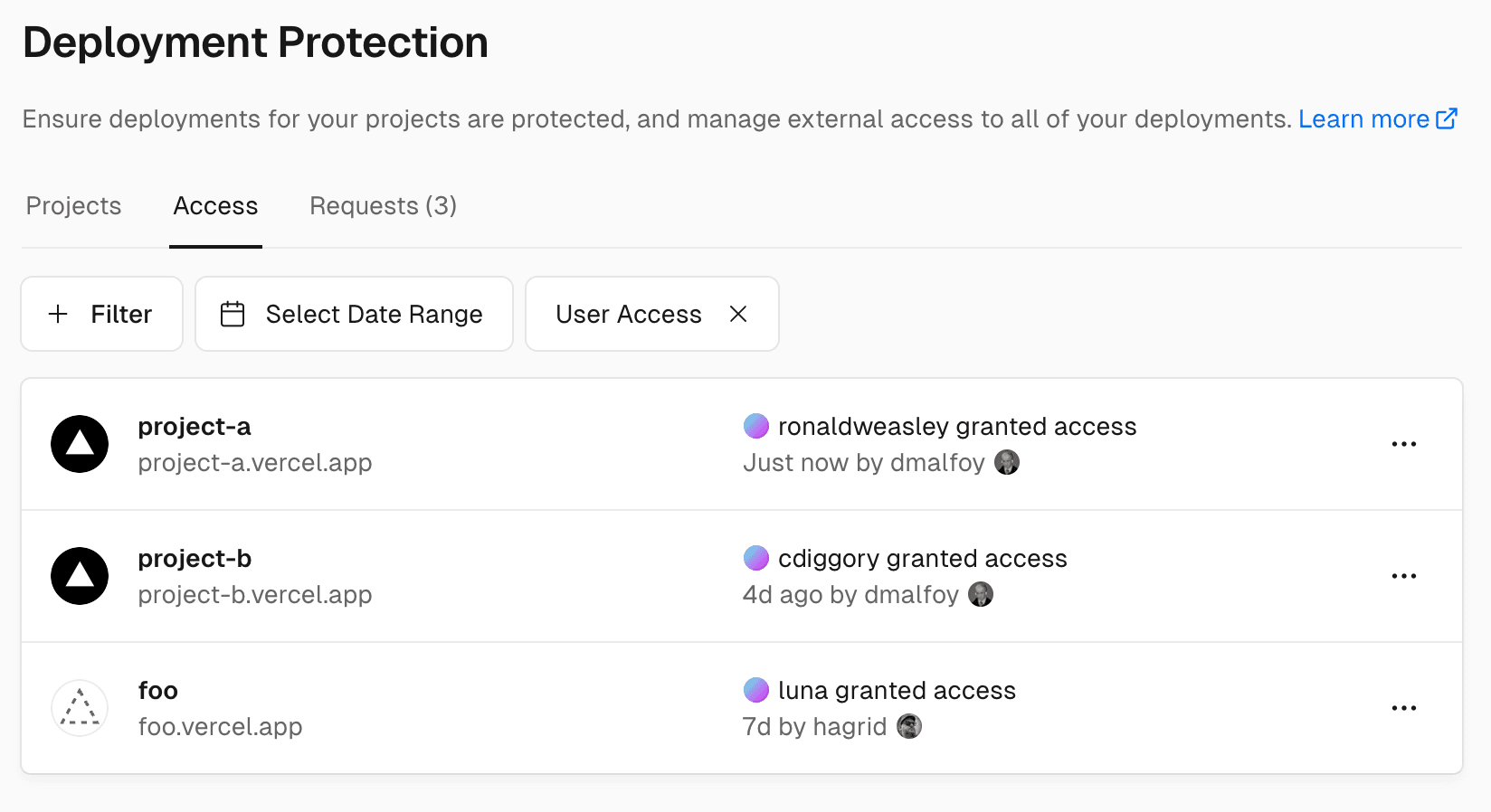
Task: Open the overflow menu for project-b
Action: (1403, 576)
